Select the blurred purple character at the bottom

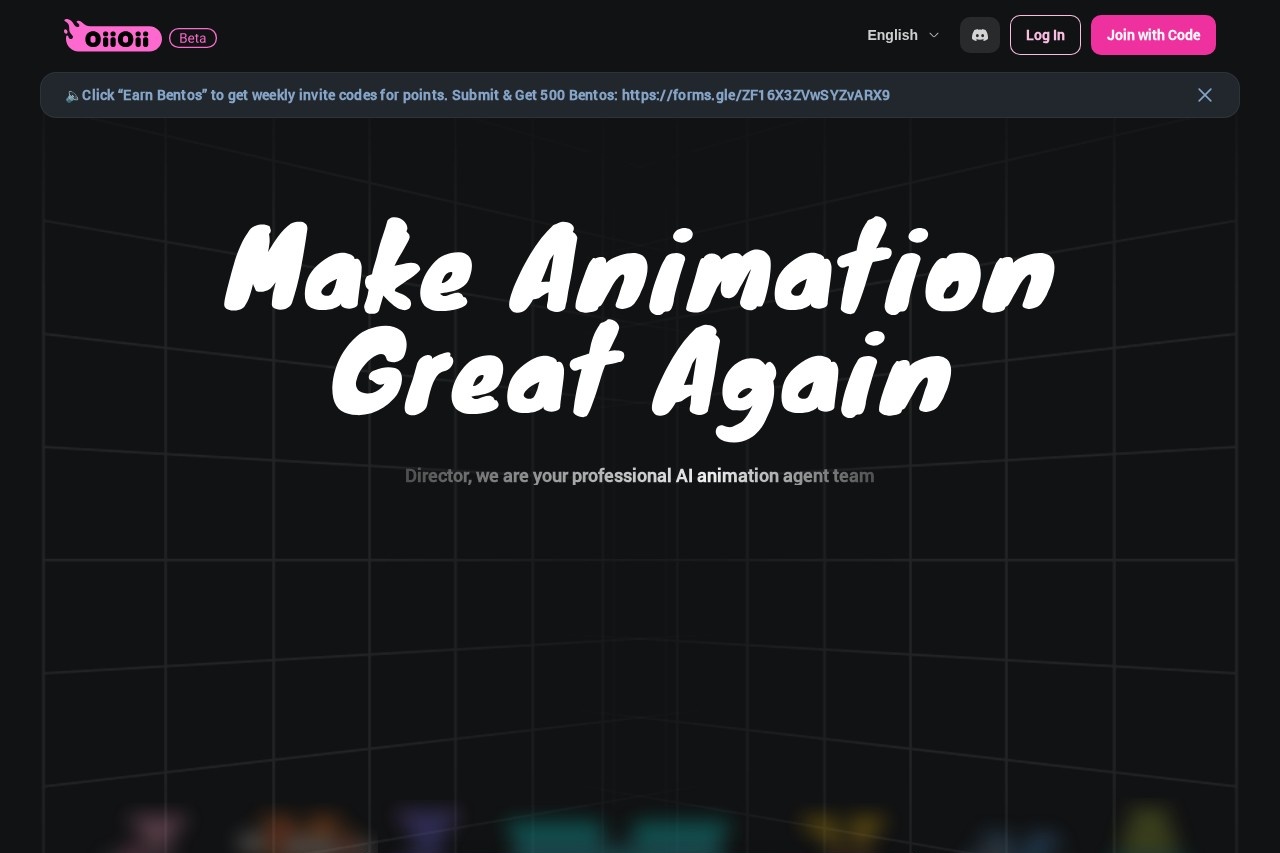click(x=428, y=826)
